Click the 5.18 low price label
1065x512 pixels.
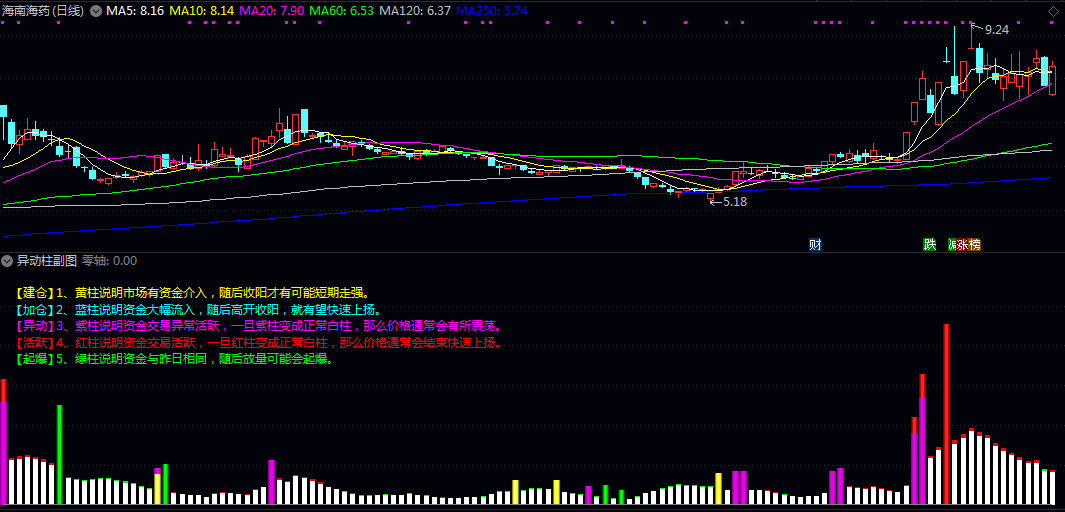point(735,202)
